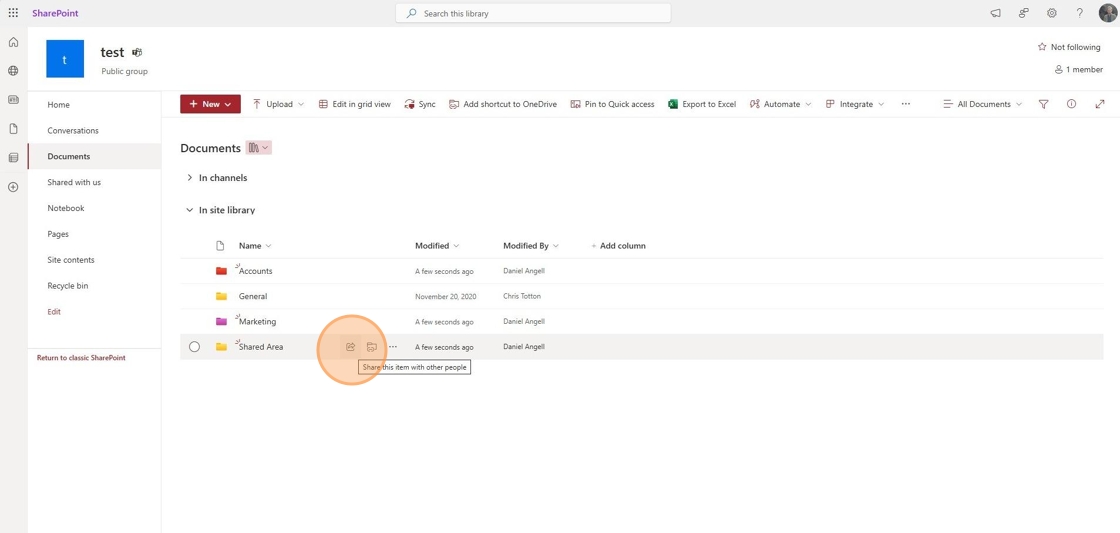Click Edit in grid view

pyautogui.click(x=355, y=104)
